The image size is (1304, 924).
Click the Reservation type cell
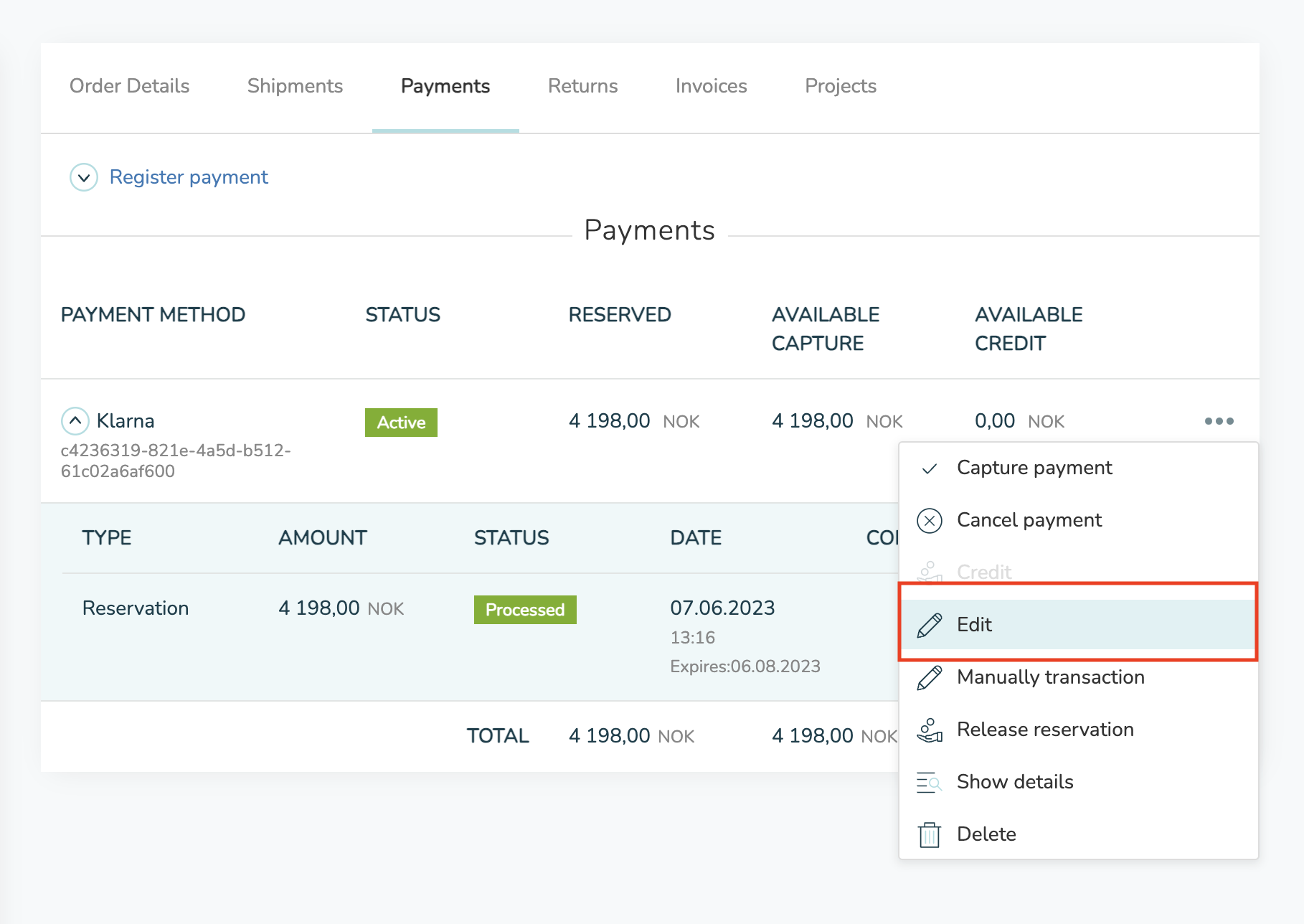pos(136,608)
